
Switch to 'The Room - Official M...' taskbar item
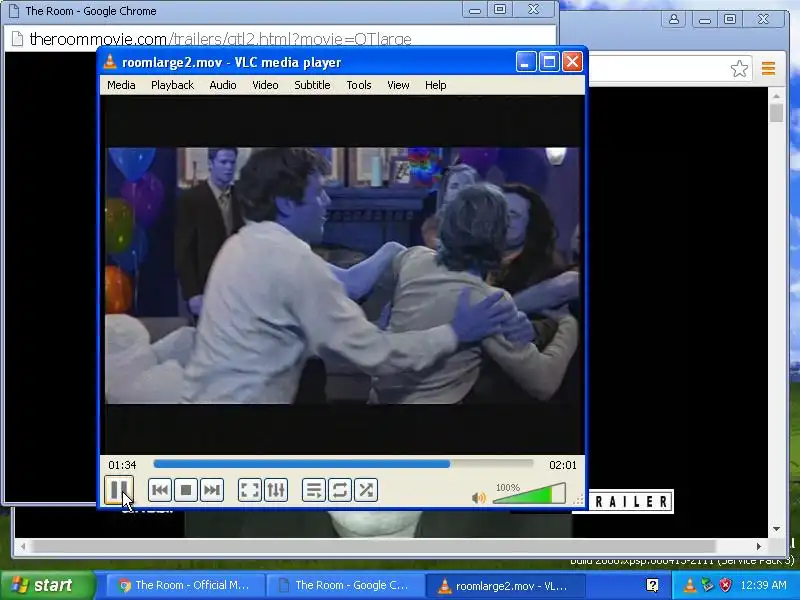click(x=184, y=585)
